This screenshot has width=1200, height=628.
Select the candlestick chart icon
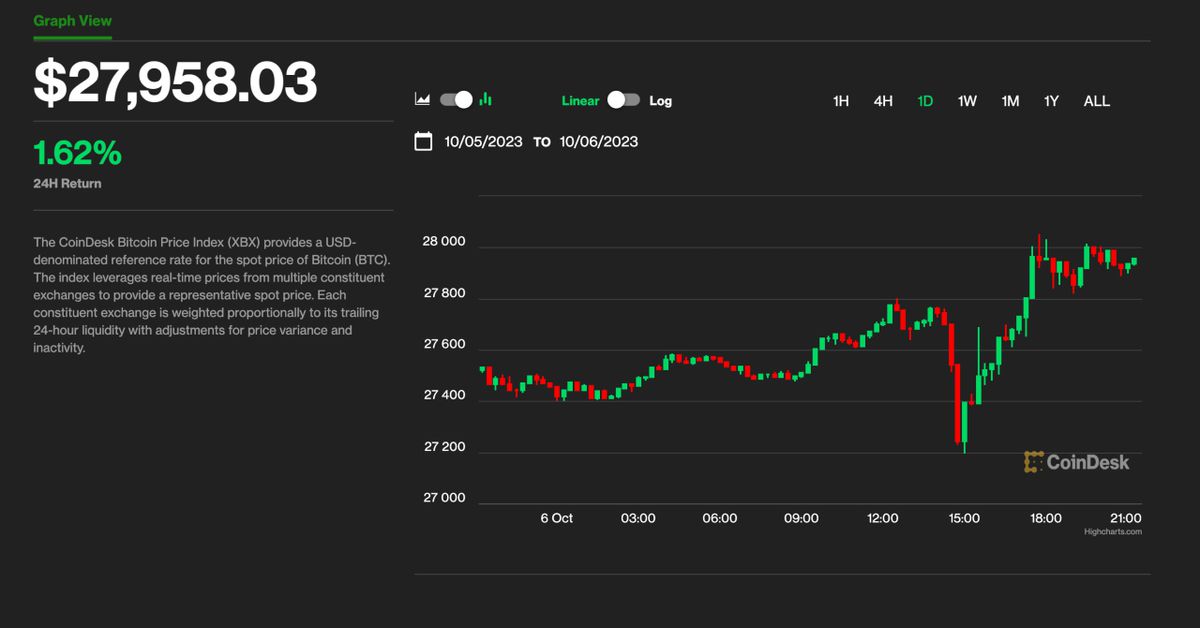pyautogui.click(x=485, y=100)
